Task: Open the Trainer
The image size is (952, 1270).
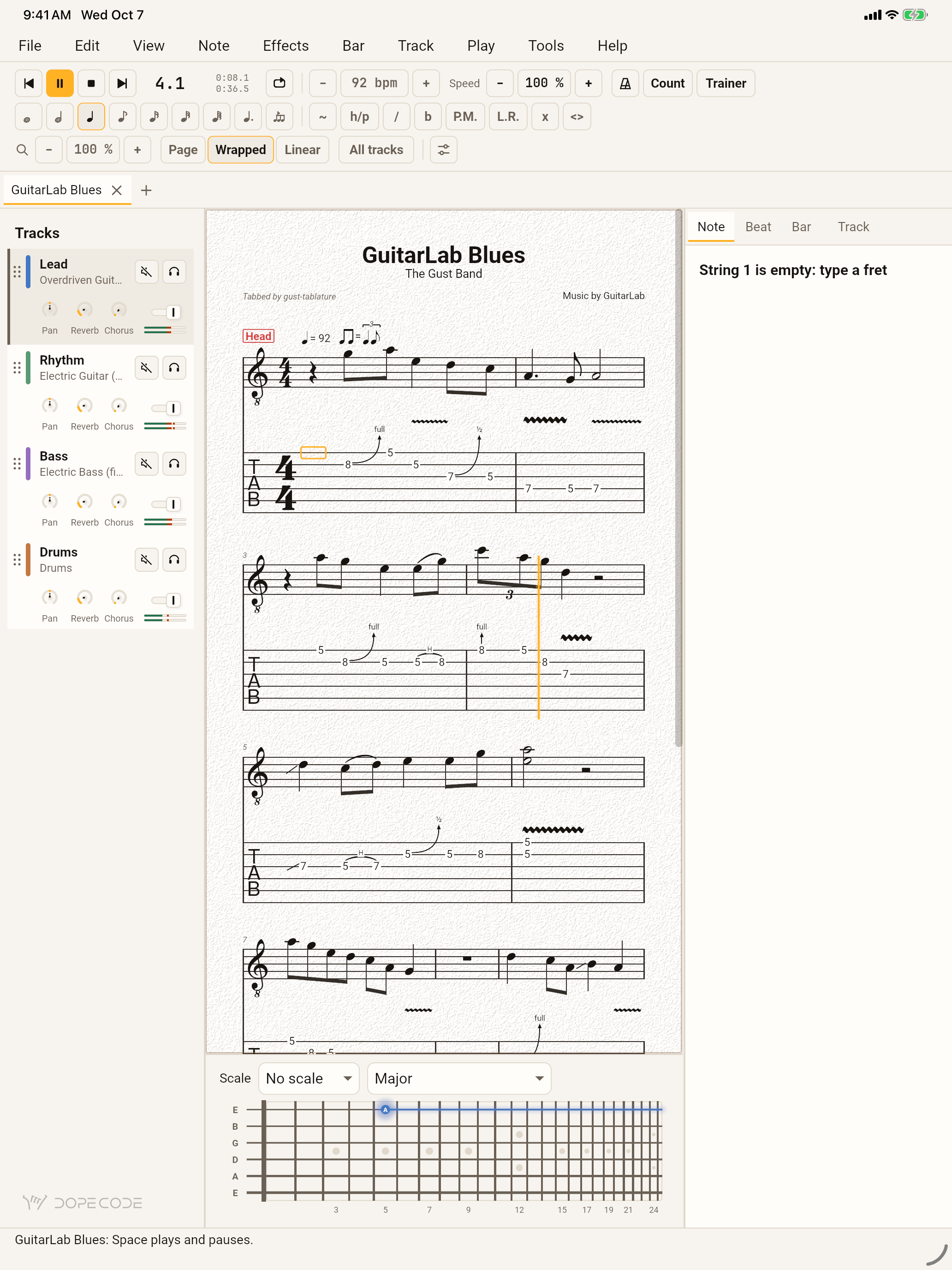Action: [x=726, y=83]
